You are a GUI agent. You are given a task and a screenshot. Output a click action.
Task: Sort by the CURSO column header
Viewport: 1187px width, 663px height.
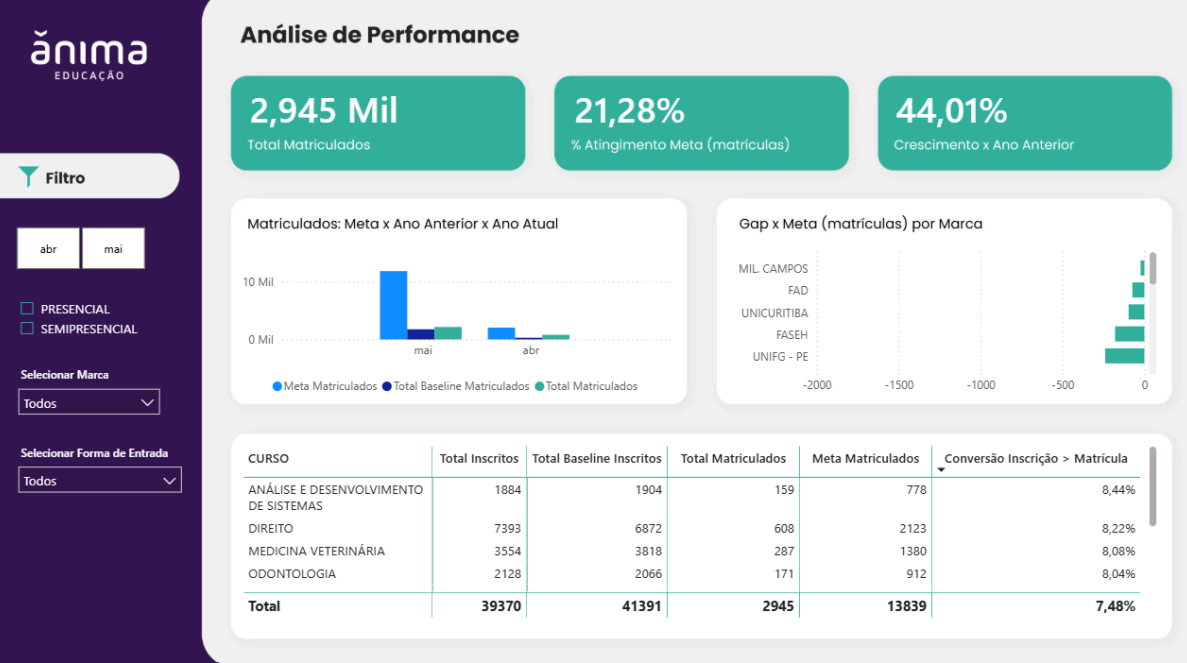(268, 459)
